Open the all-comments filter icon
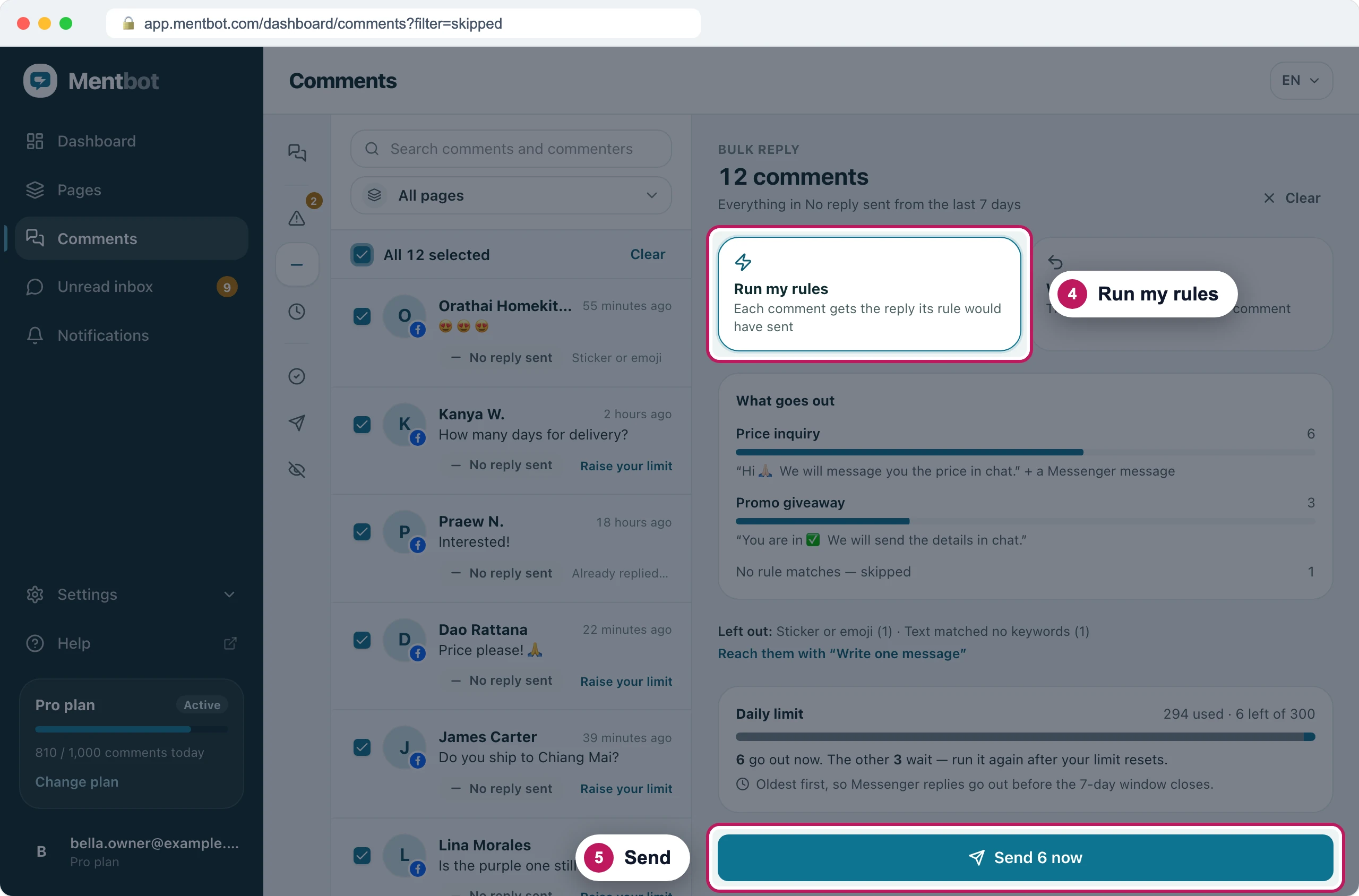1359x896 pixels. coord(297,152)
